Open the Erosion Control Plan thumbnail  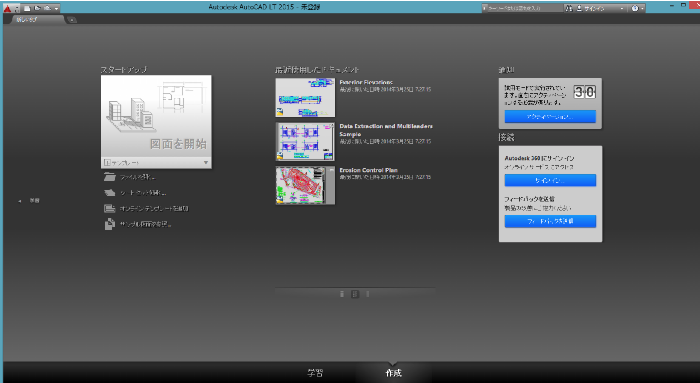click(305, 185)
